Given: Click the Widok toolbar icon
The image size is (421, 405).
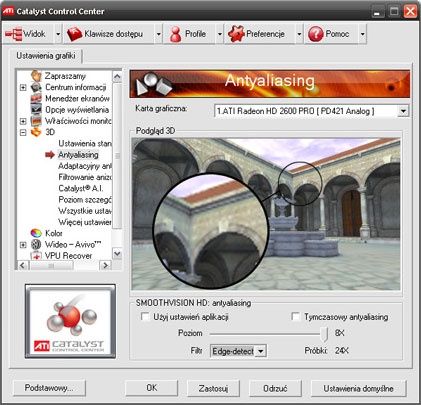Looking at the screenshot, I should tap(14, 34).
